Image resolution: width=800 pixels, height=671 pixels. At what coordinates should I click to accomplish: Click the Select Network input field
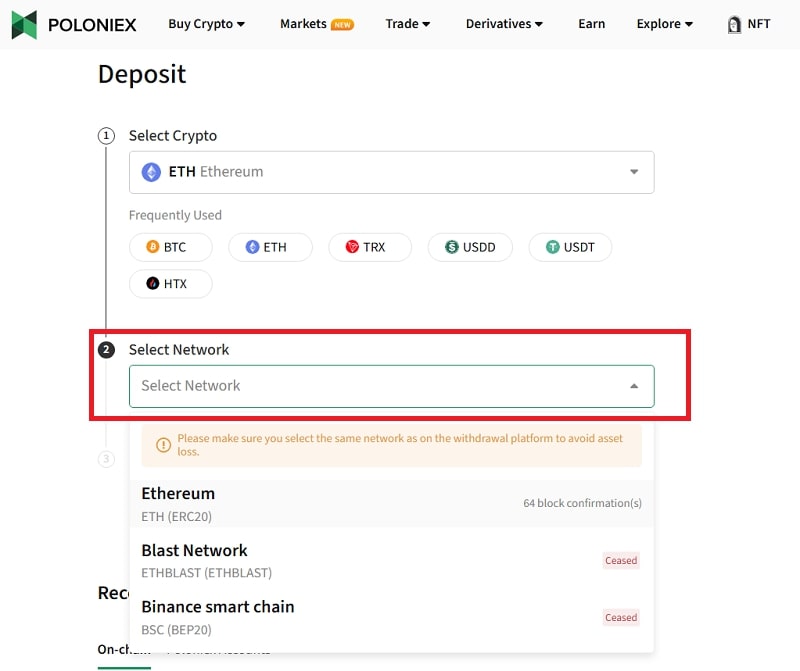(x=380, y=386)
